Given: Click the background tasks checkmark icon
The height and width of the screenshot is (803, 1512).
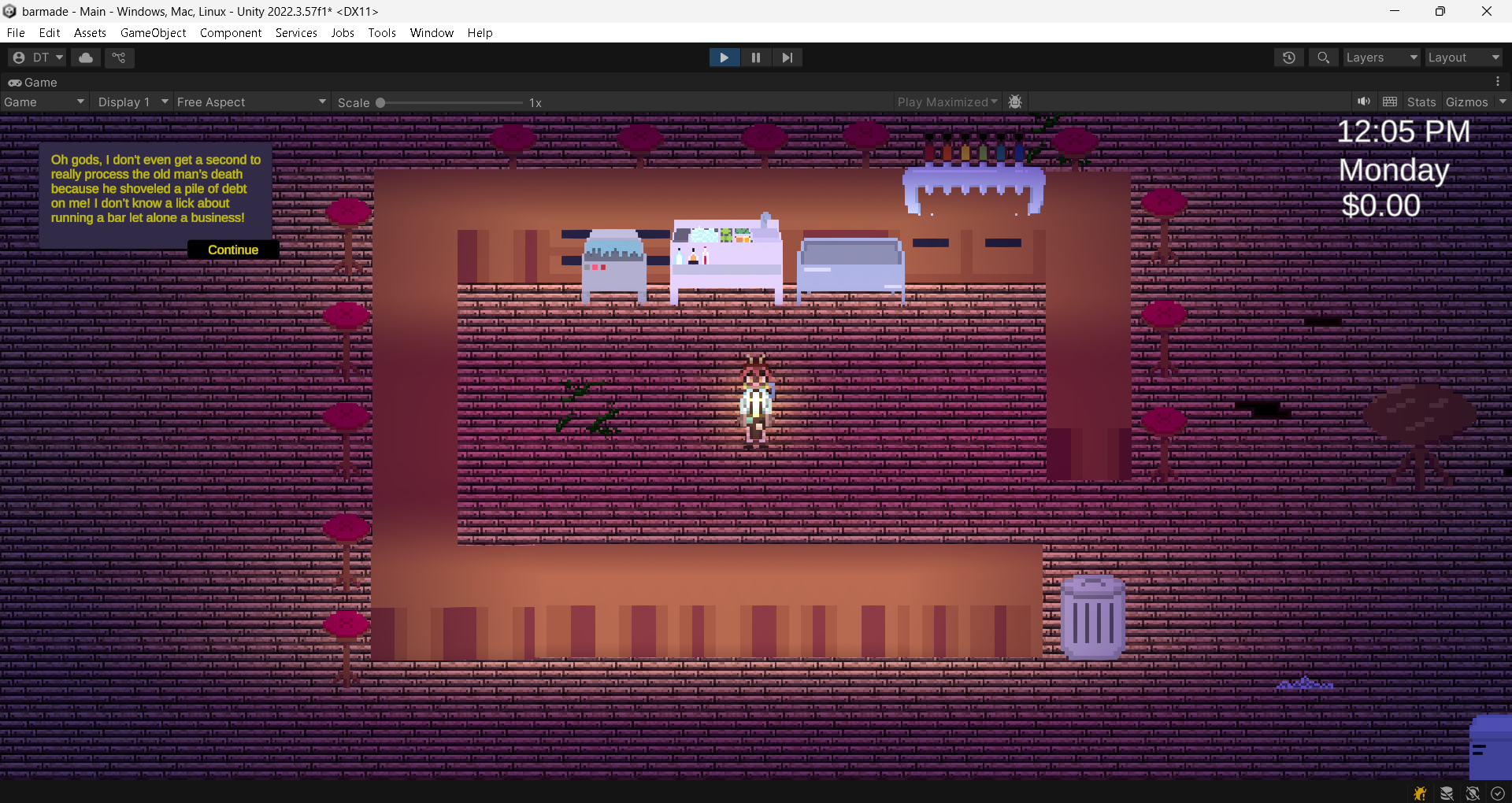Looking at the screenshot, I should [x=1498, y=793].
